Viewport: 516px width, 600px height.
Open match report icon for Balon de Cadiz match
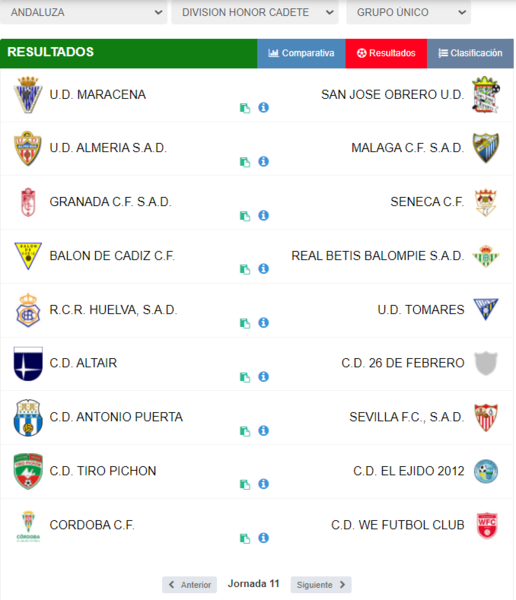(245, 269)
